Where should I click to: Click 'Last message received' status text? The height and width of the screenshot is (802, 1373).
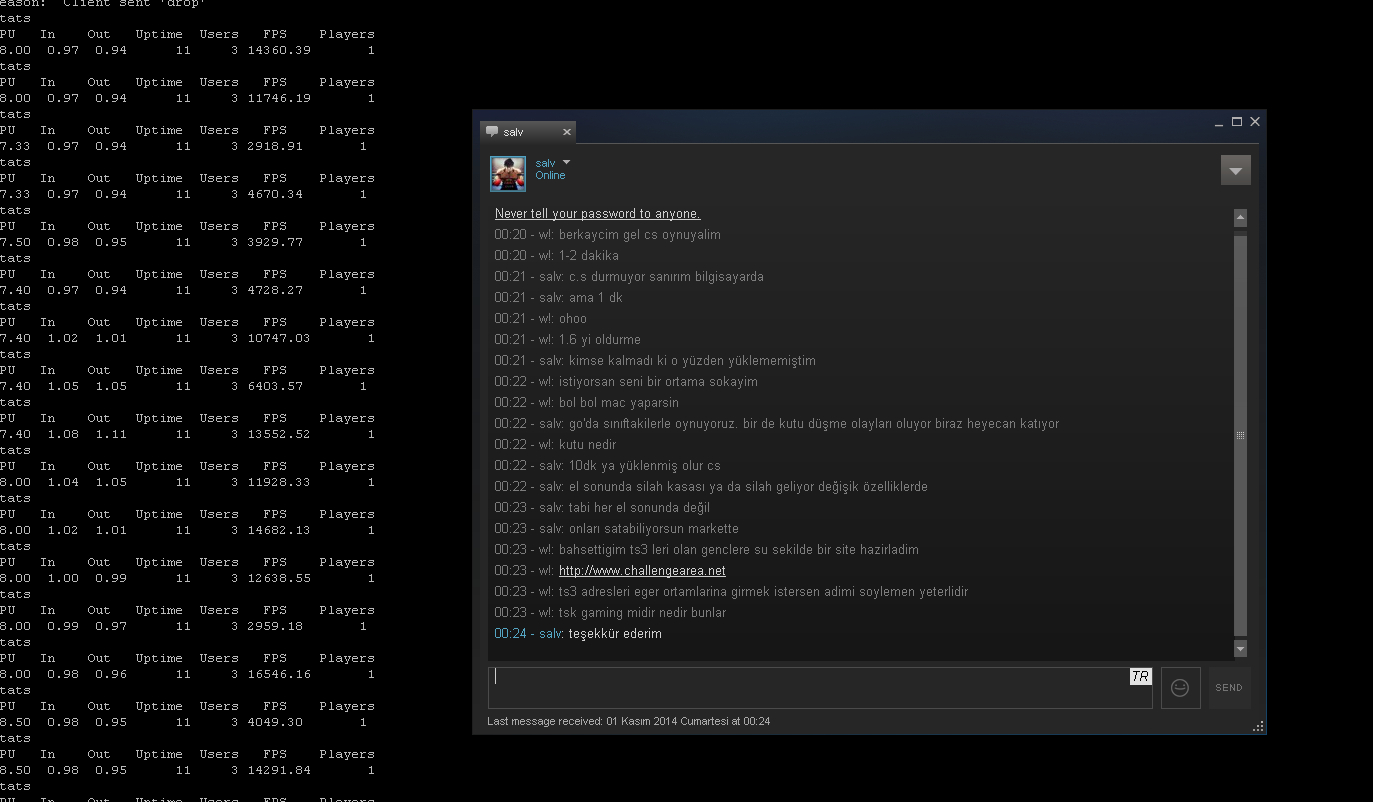click(x=629, y=721)
